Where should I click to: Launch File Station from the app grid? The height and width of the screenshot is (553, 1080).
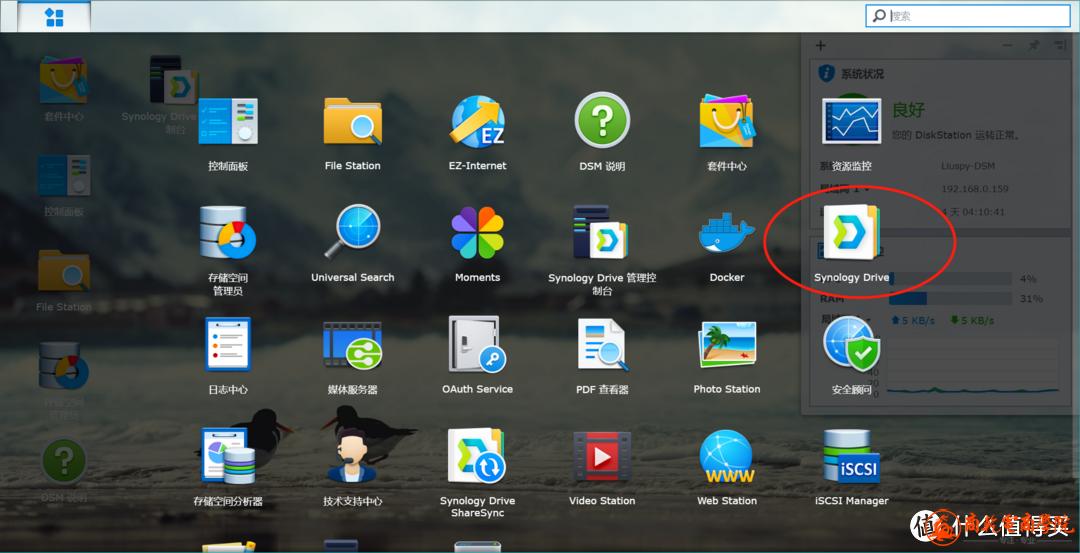(353, 122)
